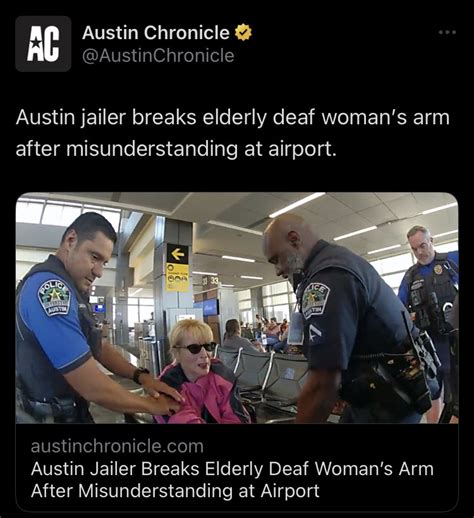Click 'After Misunderstanding at Airport' headline line
The height and width of the screenshot is (518, 474).
pyautogui.click(x=175, y=490)
